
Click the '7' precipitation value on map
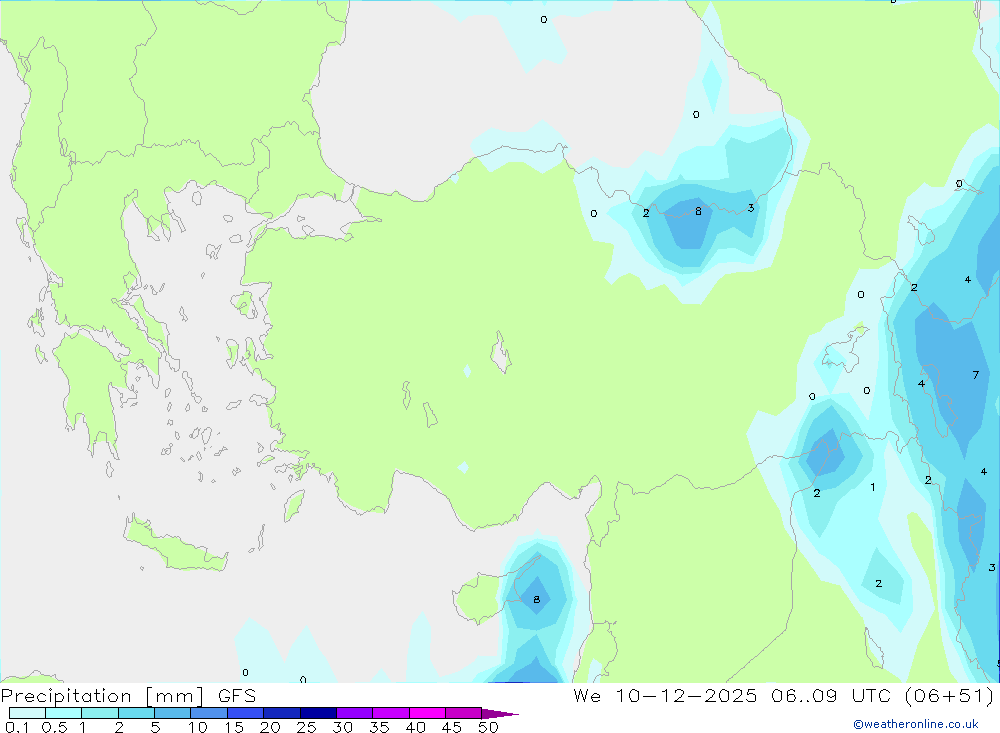[975, 375]
